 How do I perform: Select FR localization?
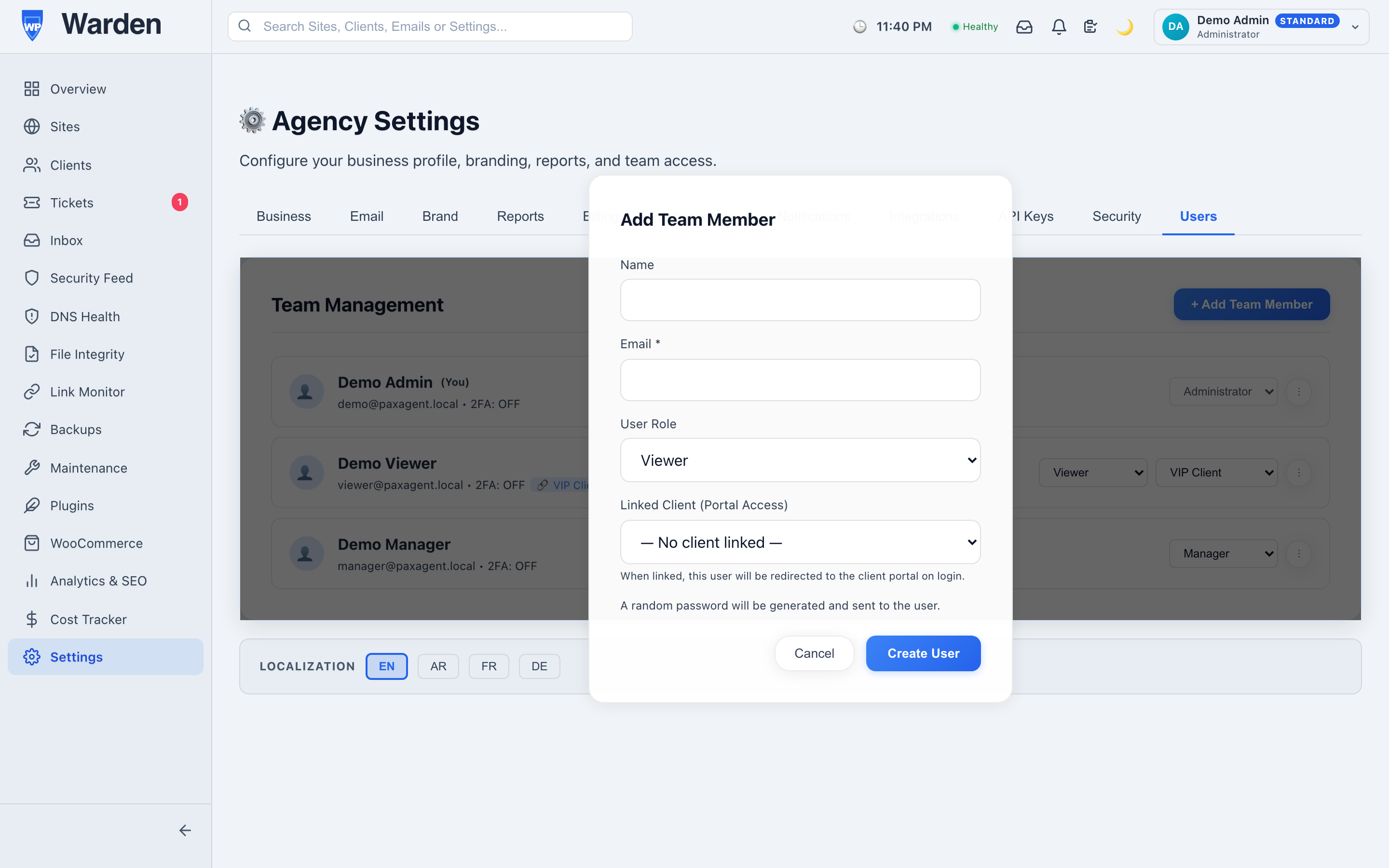point(489,666)
